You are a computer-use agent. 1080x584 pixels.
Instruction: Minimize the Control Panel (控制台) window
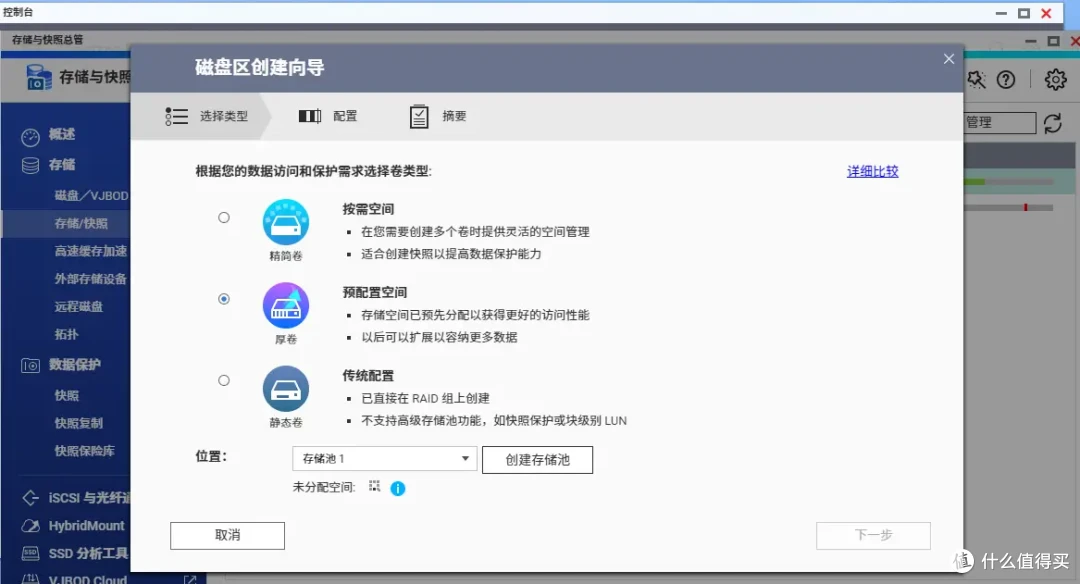1001,13
